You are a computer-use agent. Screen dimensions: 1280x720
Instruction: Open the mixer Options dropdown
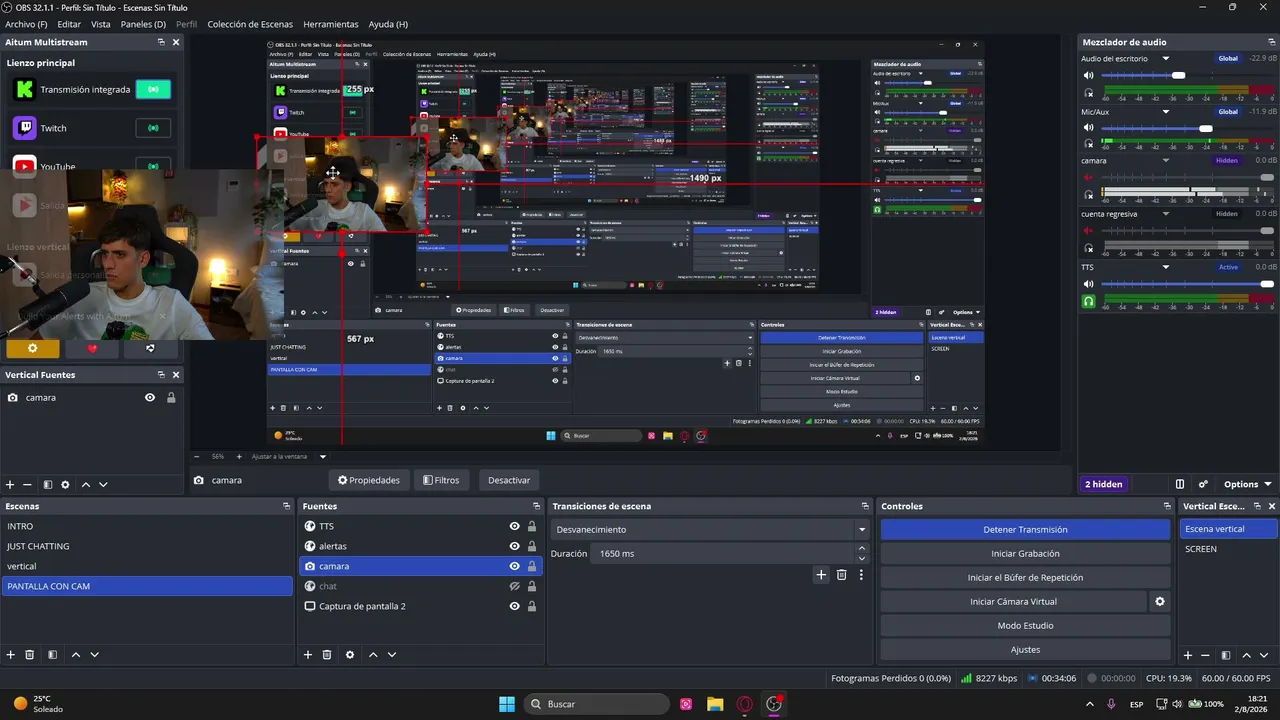pyautogui.click(x=1247, y=484)
